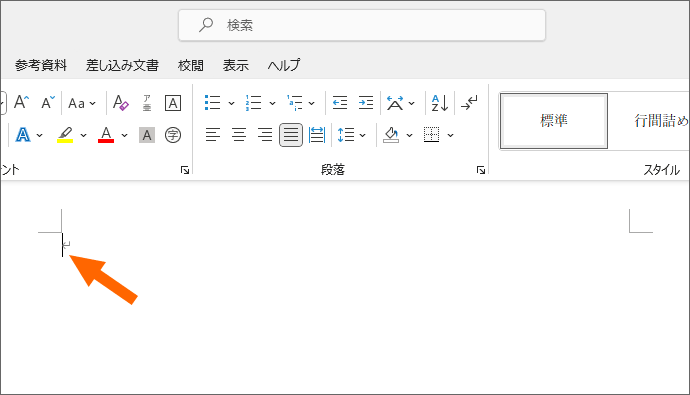
Task: Toggle character shading gray A icon
Action: coord(147,135)
